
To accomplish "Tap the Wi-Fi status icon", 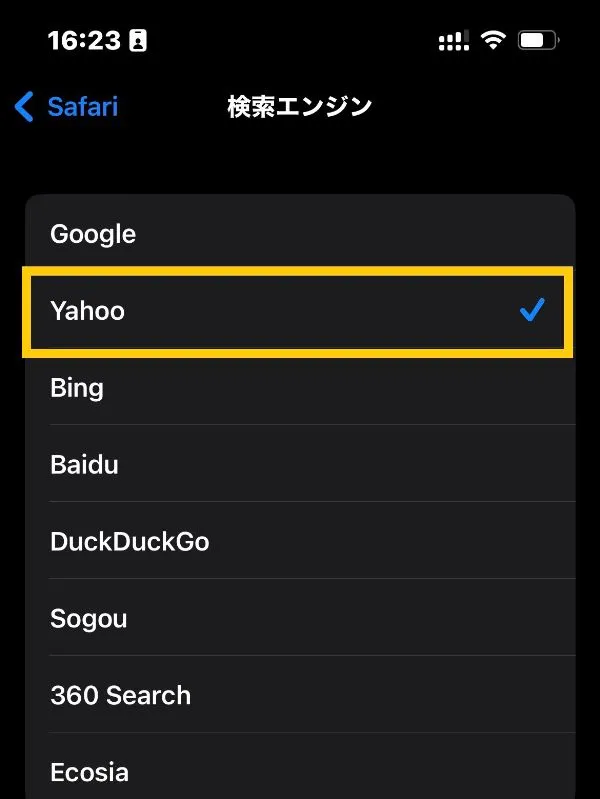I will [x=493, y=40].
